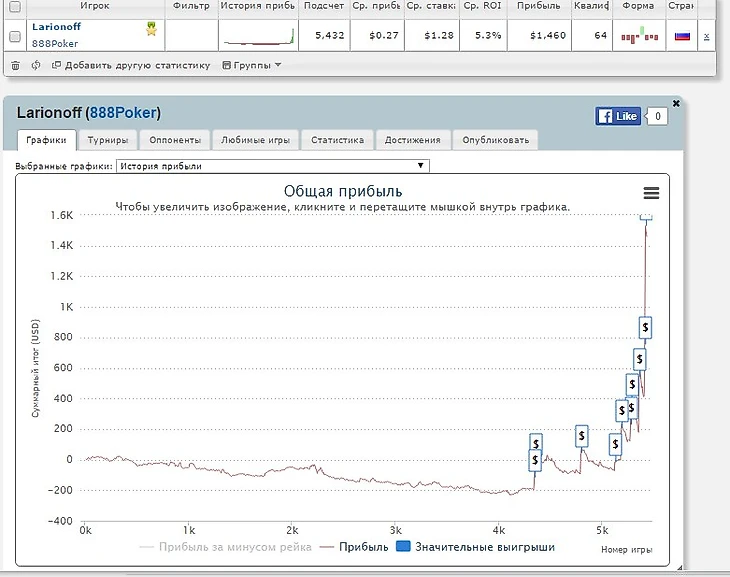The height and width of the screenshot is (577, 730).
Task: Open the chart hamburger menu
Action: (x=651, y=194)
